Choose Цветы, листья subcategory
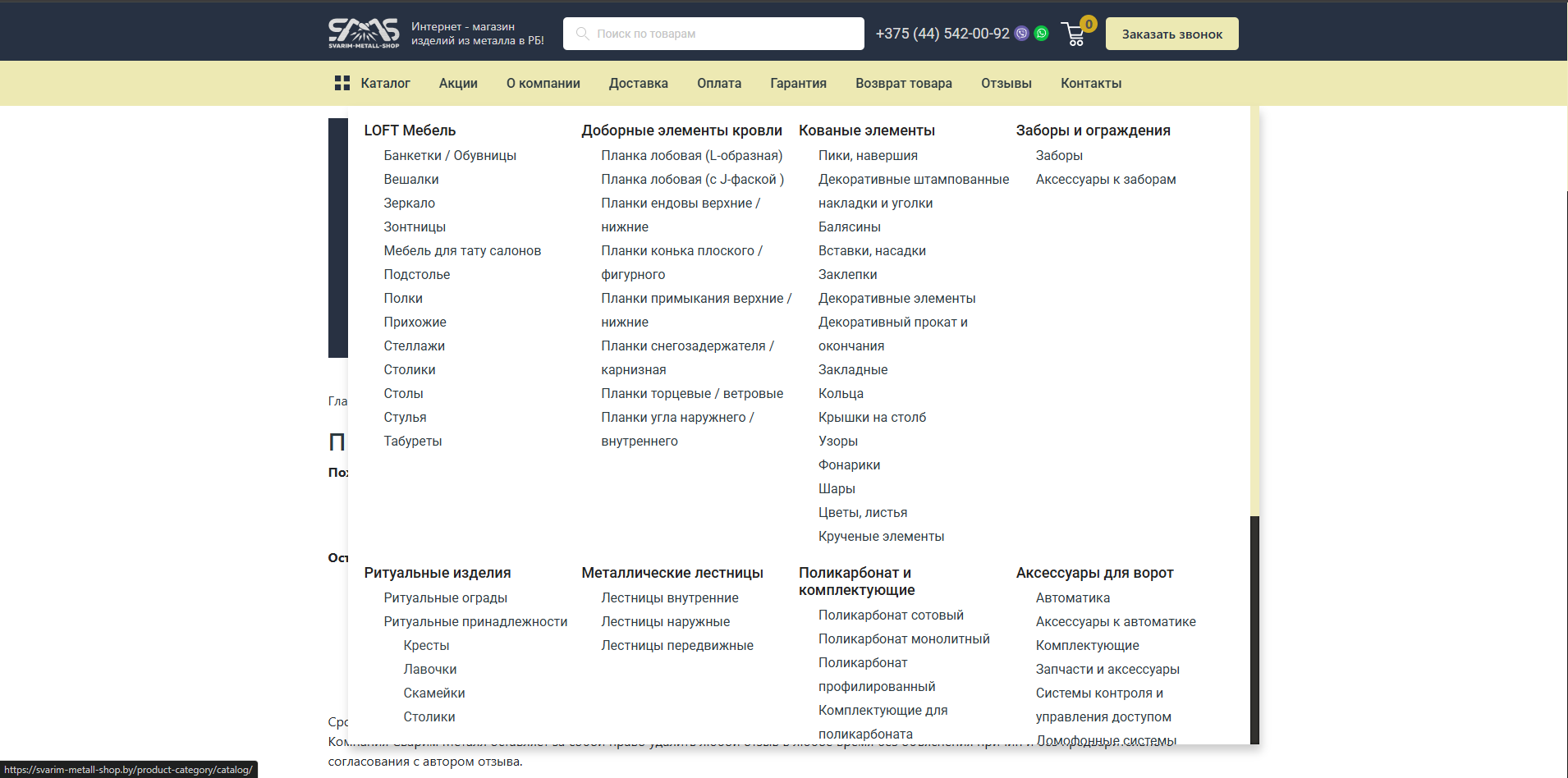The height and width of the screenshot is (778, 1568). pos(863,512)
